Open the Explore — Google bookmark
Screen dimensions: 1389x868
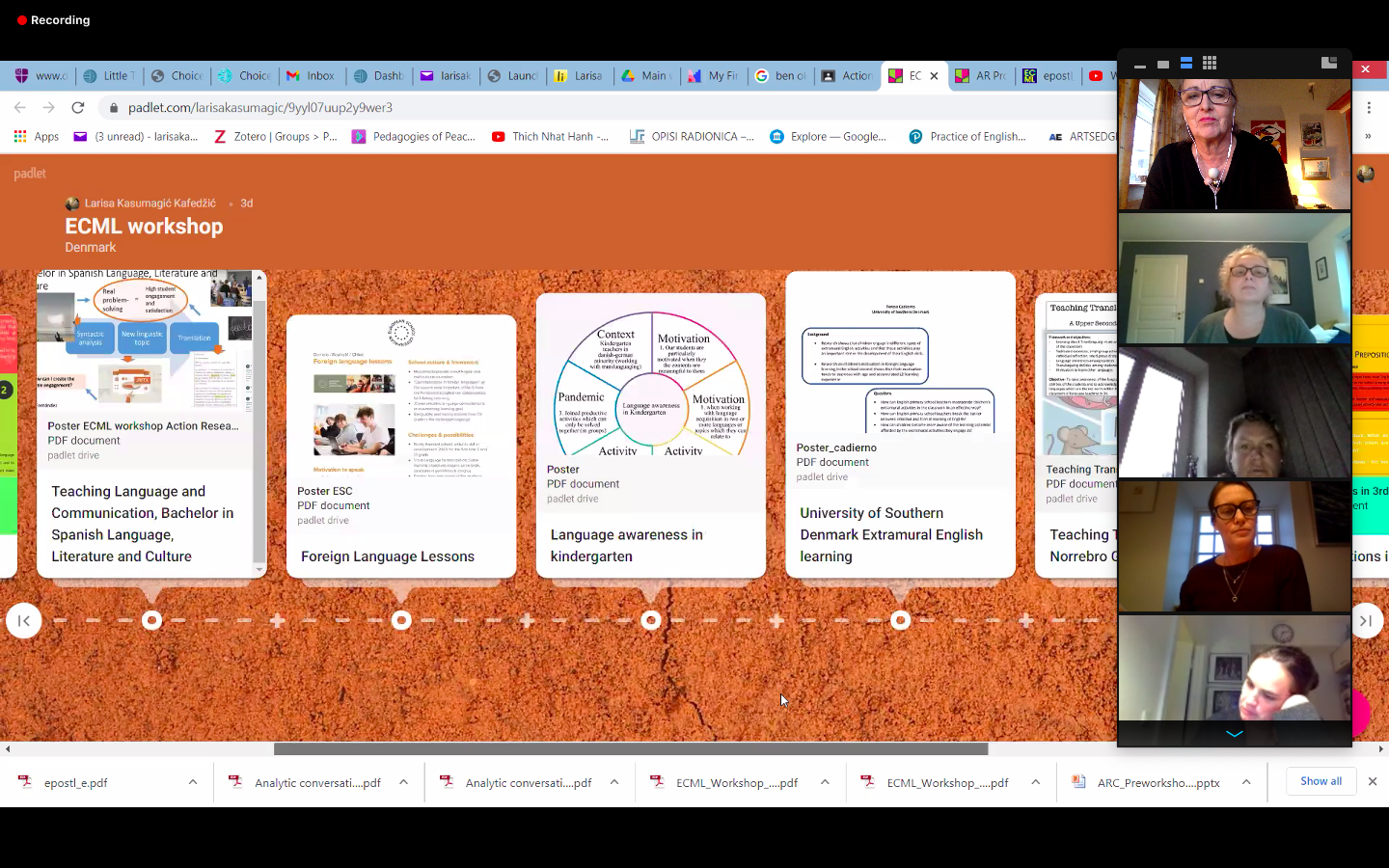coord(829,137)
